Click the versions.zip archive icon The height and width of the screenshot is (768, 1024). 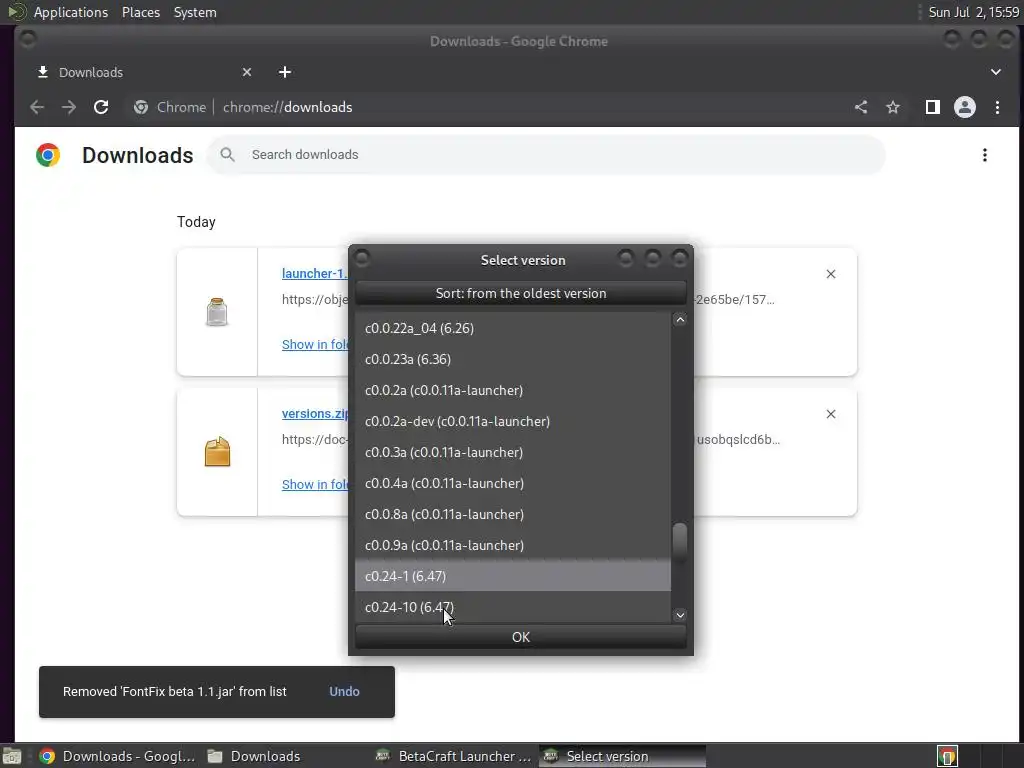click(217, 451)
